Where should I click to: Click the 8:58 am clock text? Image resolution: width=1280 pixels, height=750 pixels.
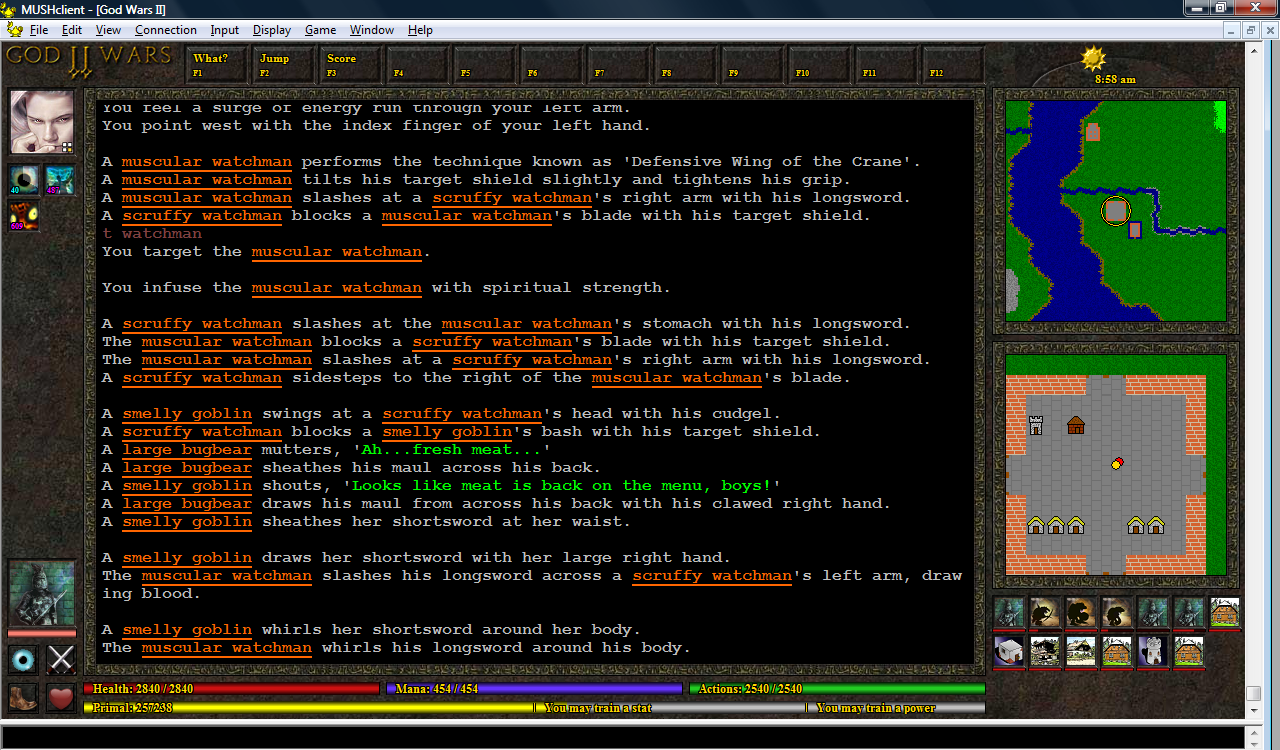point(1115,79)
